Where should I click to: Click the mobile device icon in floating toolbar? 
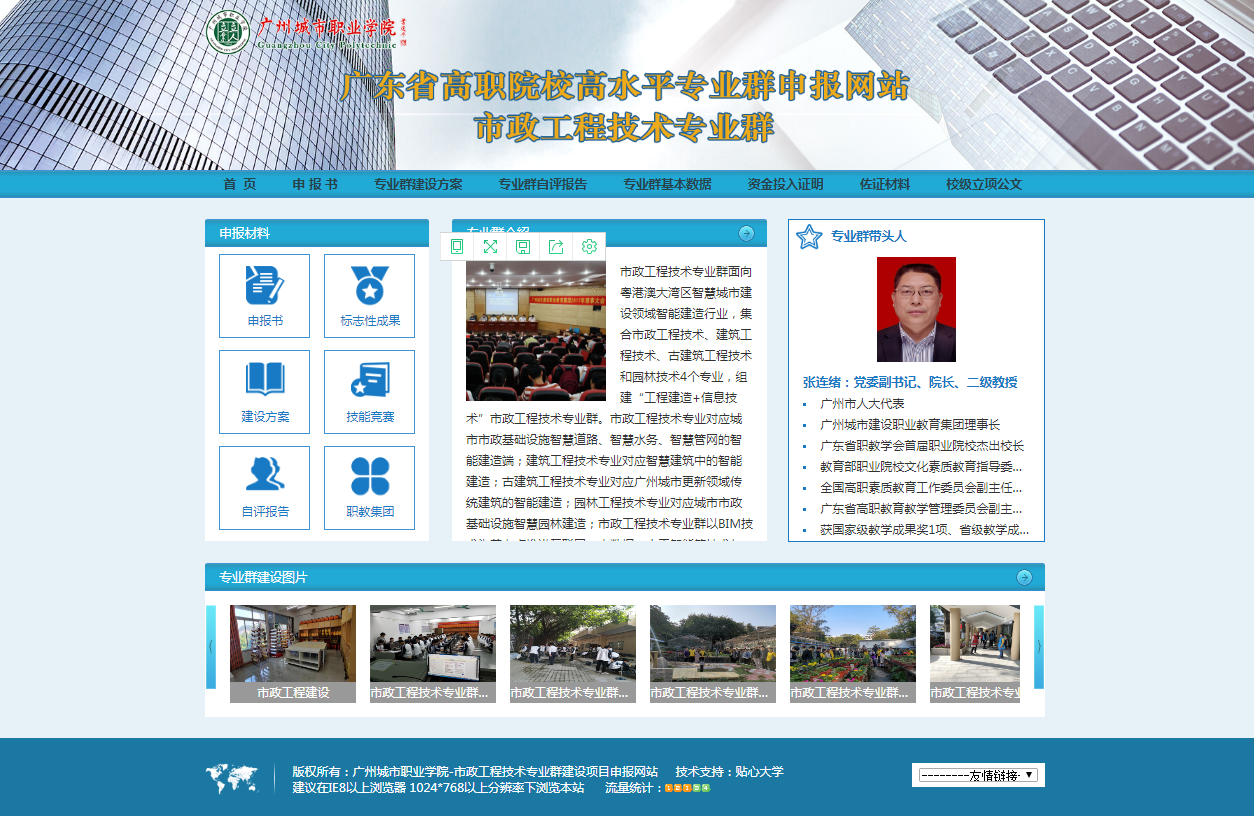pyautogui.click(x=457, y=247)
